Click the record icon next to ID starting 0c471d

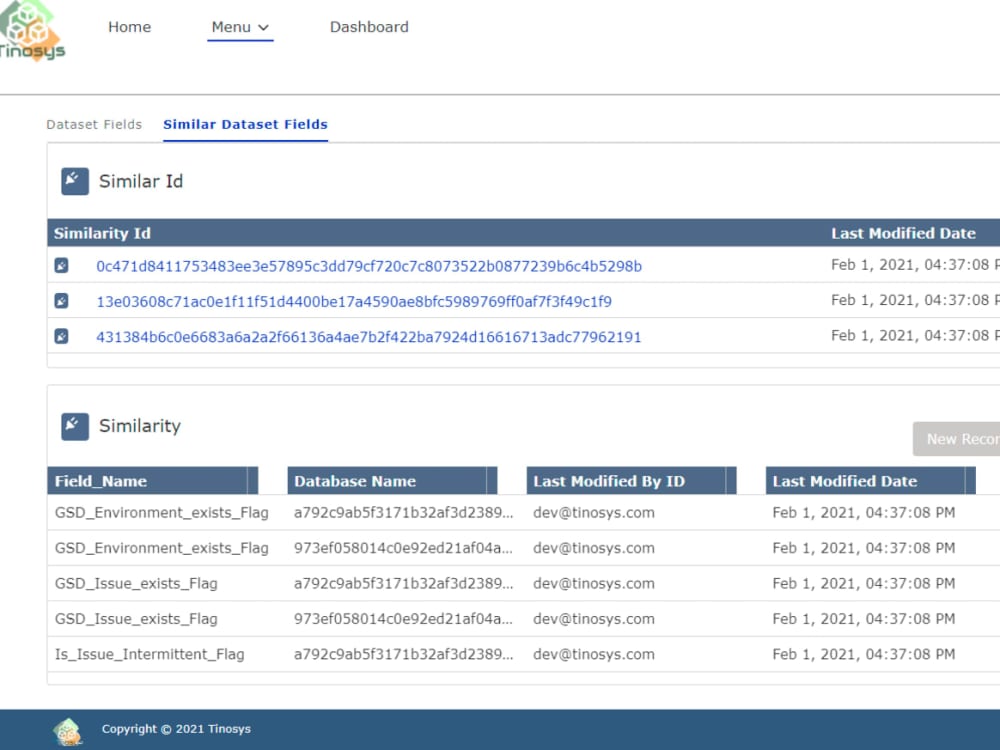62,264
